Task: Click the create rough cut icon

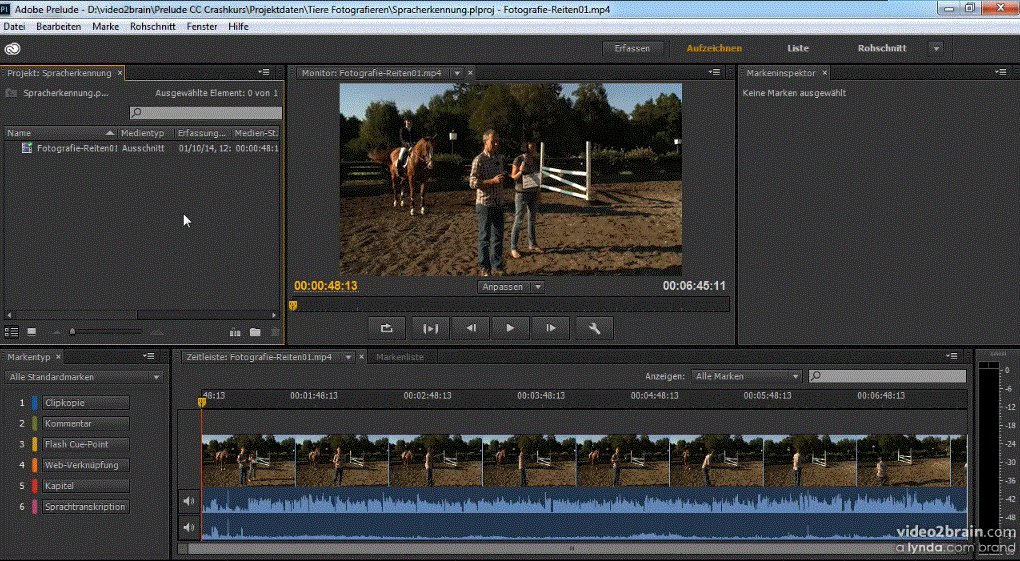Action: tap(235, 333)
